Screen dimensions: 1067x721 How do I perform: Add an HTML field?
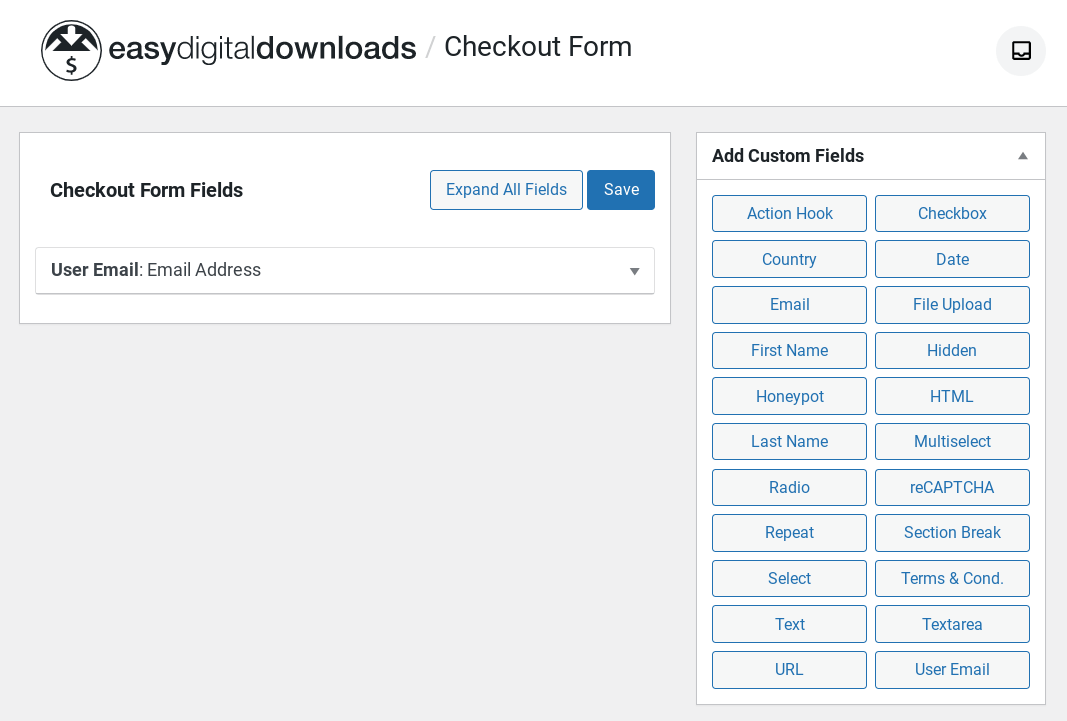click(x=952, y=396)
